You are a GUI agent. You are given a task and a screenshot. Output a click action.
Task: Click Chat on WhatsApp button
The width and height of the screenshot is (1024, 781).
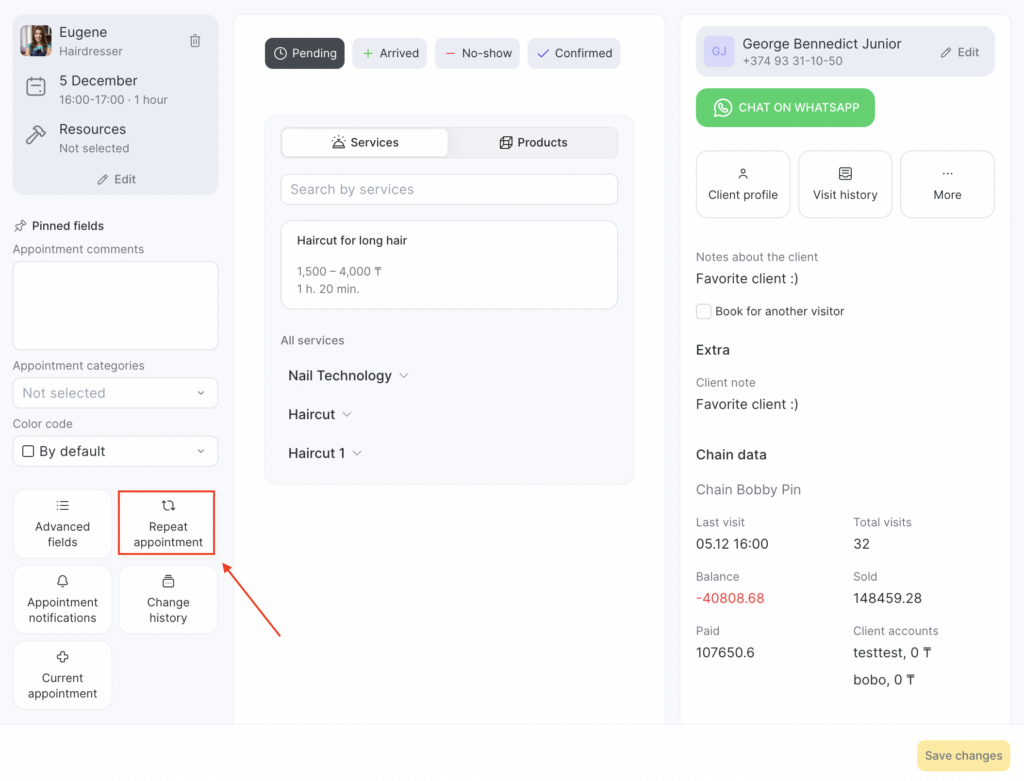785,108
